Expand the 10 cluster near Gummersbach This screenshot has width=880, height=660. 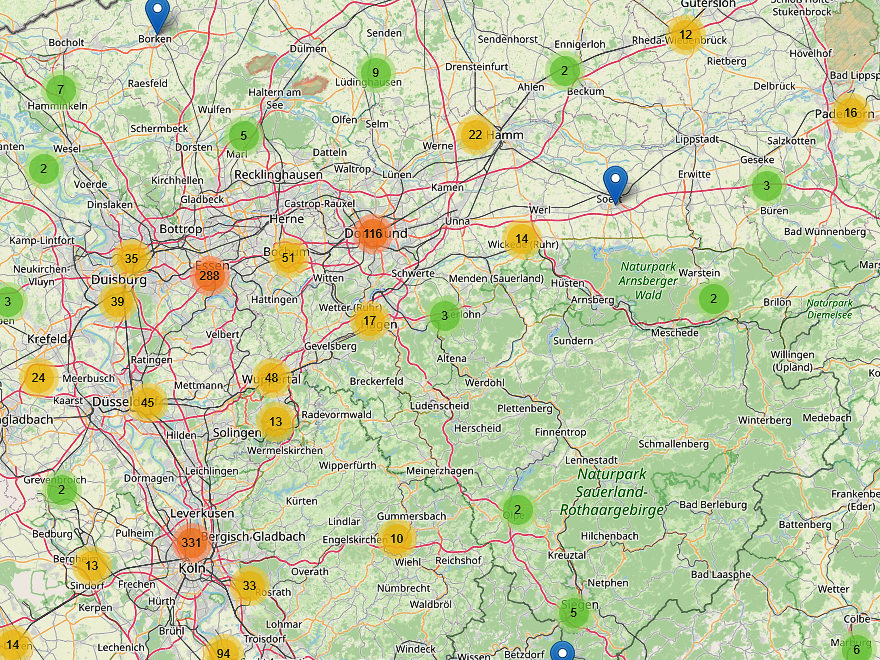click(397, 538)
